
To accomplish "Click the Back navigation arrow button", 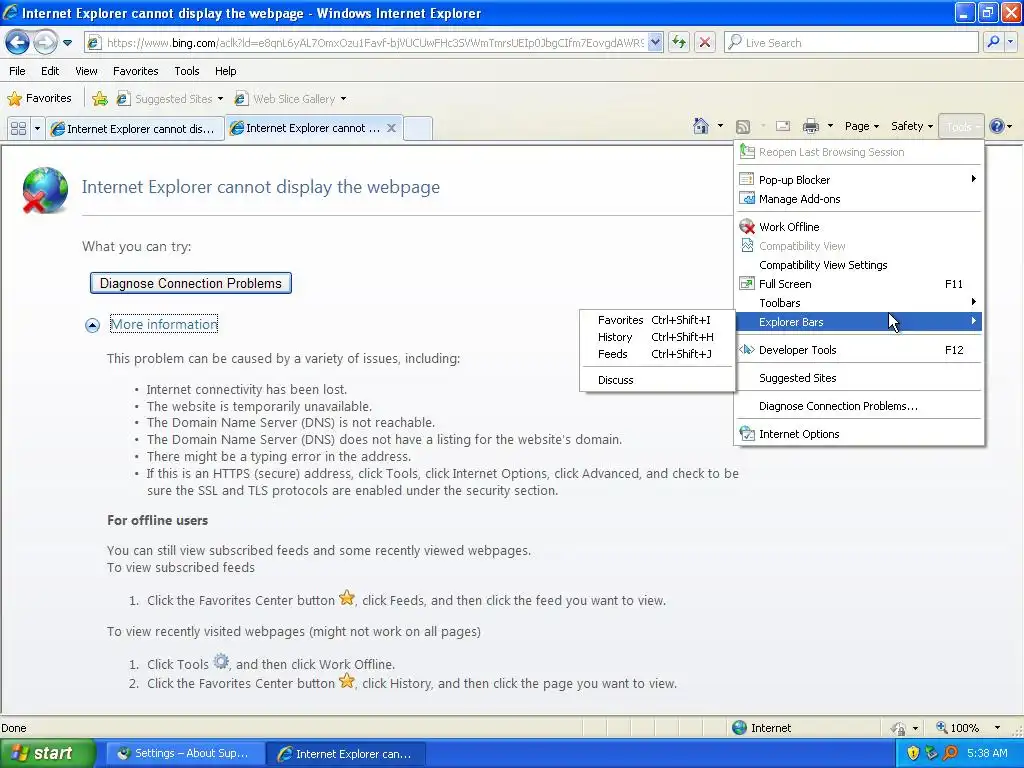I will pos(17,43).
